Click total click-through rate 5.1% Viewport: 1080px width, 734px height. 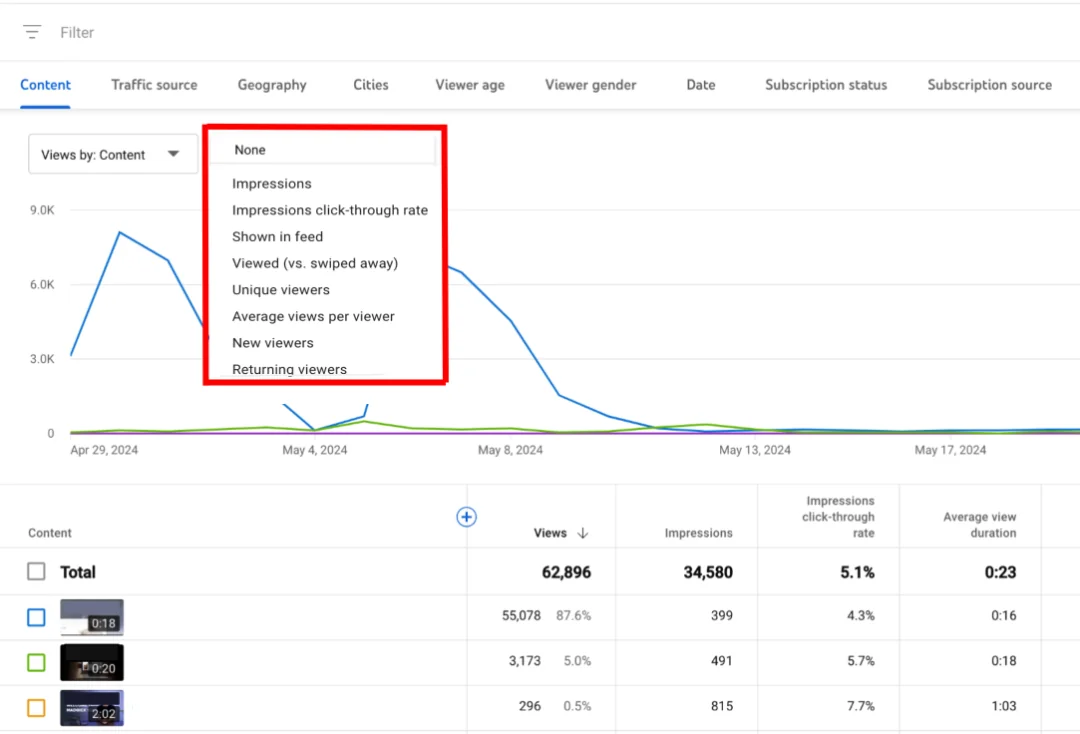tap(858, 572)
